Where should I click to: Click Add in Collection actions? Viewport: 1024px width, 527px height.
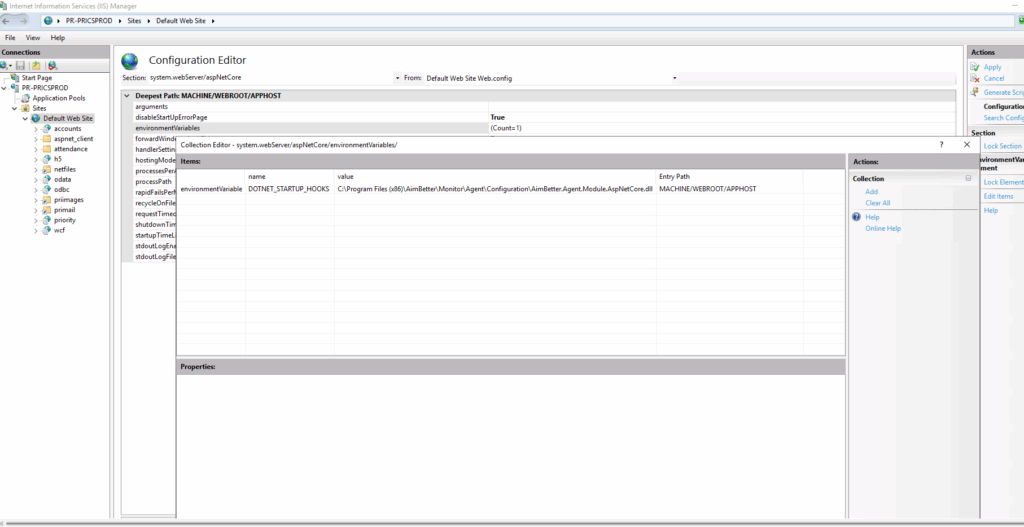coord(871,192)
